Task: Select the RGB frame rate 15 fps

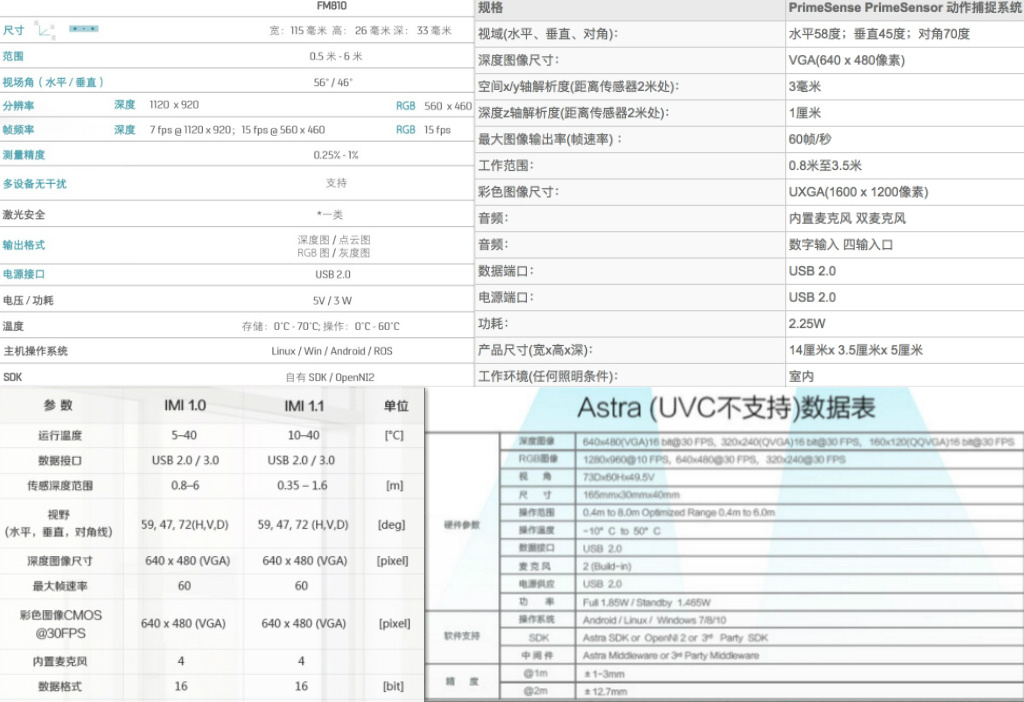Action: tap(438, 129)
